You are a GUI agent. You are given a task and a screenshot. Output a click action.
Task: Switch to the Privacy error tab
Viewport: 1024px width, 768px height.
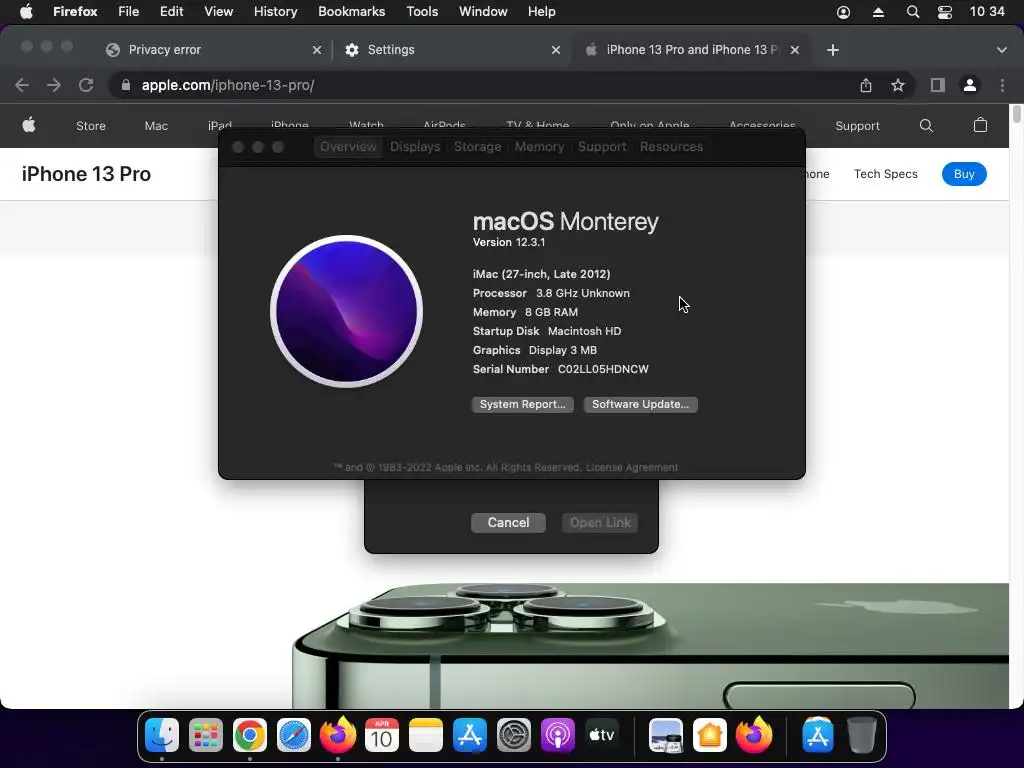point(165,50)
